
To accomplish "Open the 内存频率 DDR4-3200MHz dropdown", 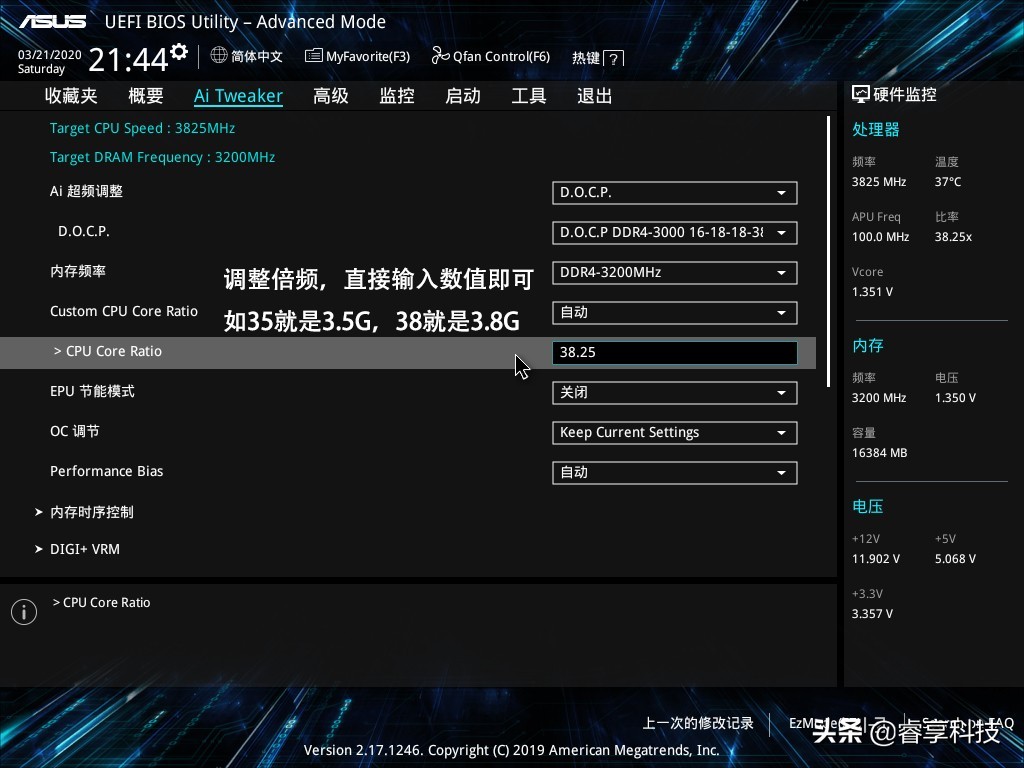I will [674, 273].
